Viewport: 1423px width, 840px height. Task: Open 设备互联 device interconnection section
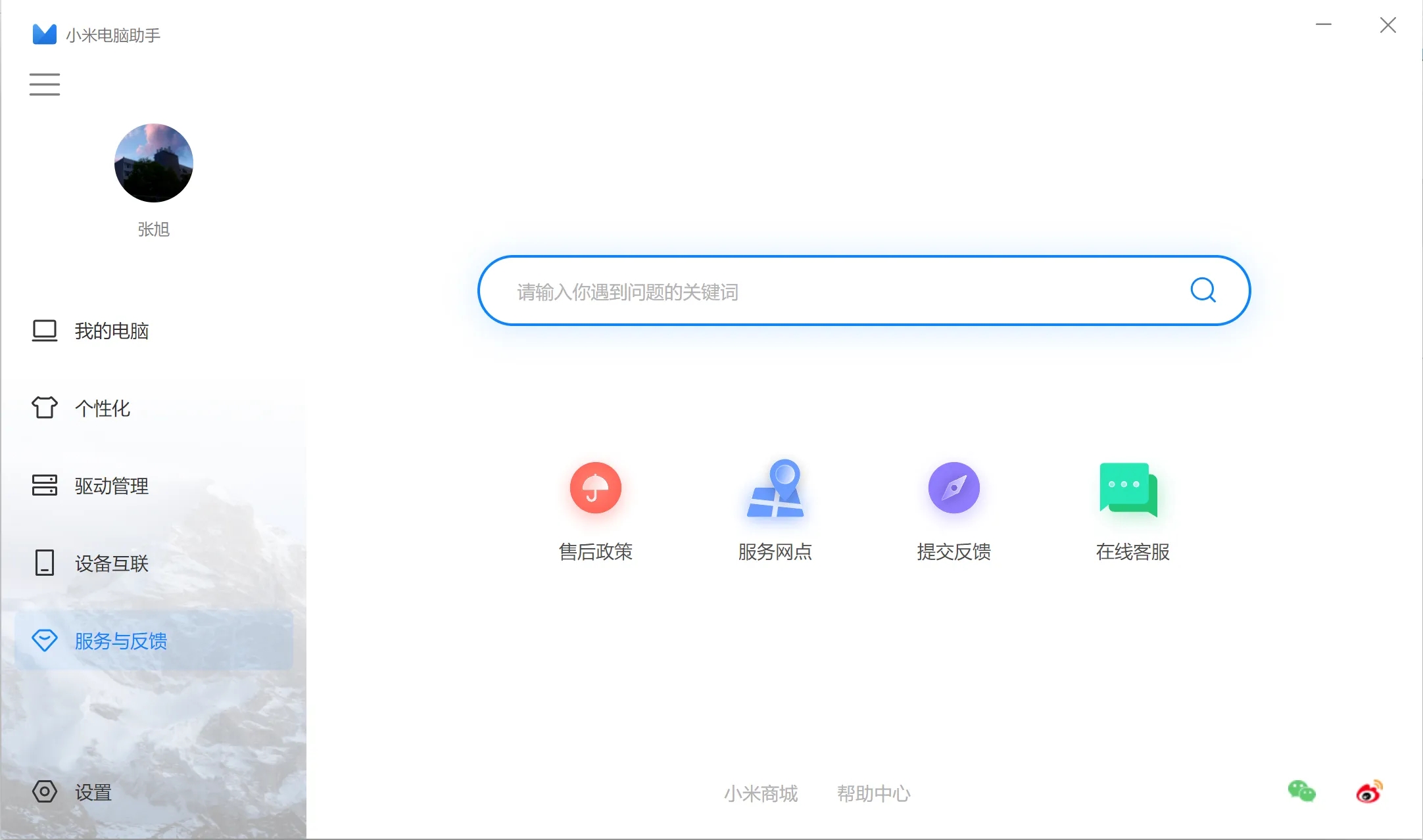[112, 563]
